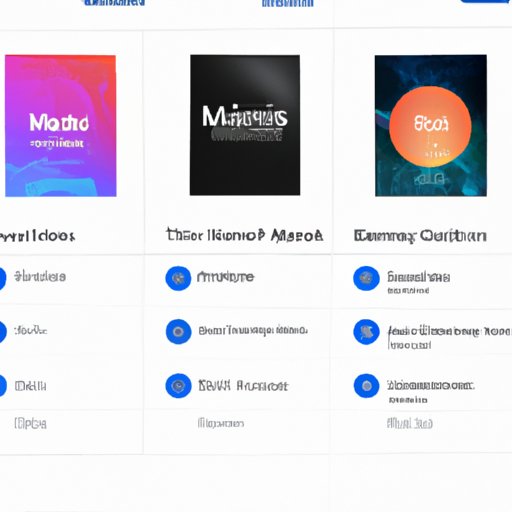Click the blue button at top right corner

pyautogui.click(x=485, y=1)
